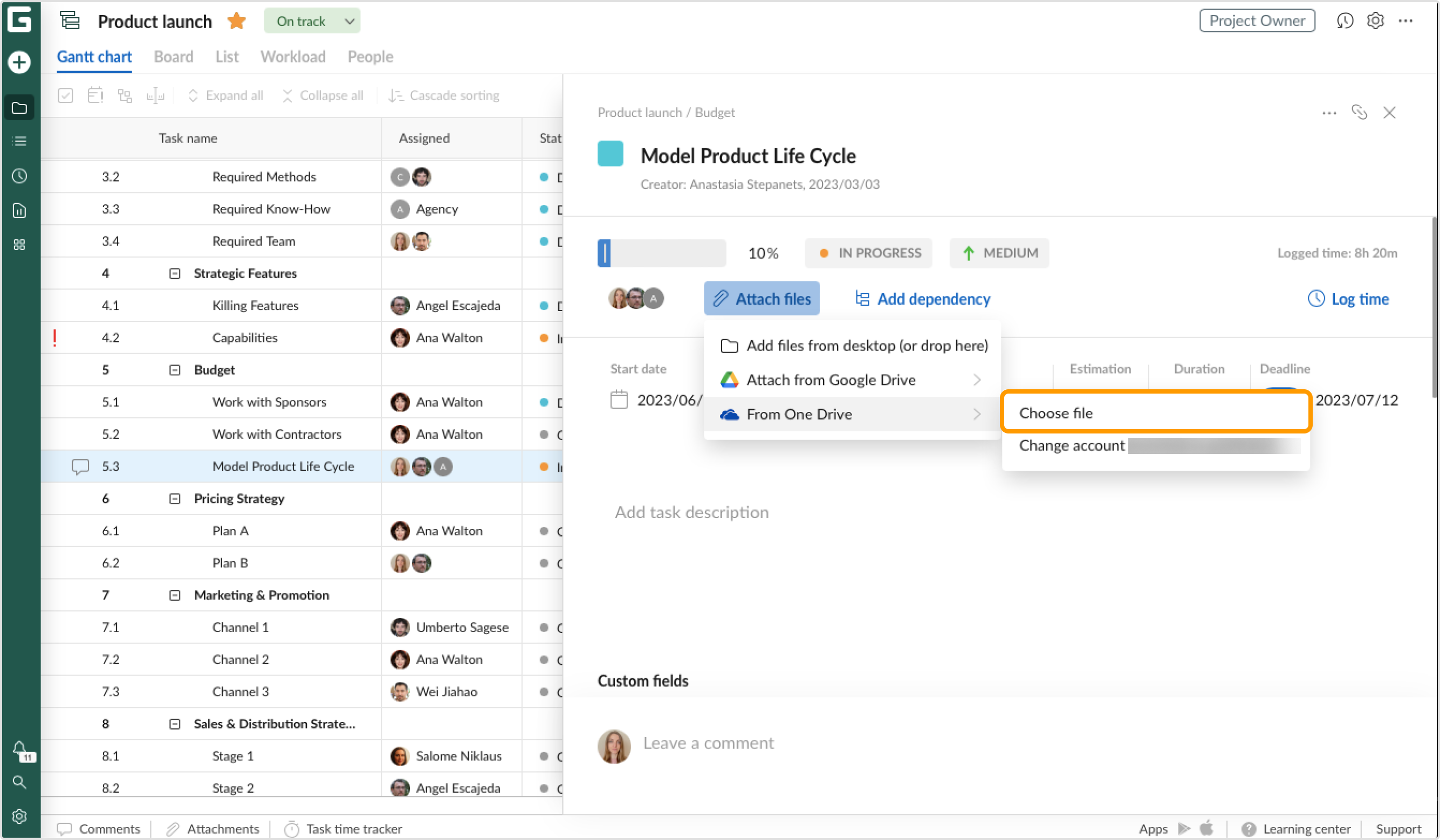Viewport: 1440px width, 840px height.
Task: Copy task link chain icon
Action: [x=1359, y=113]
